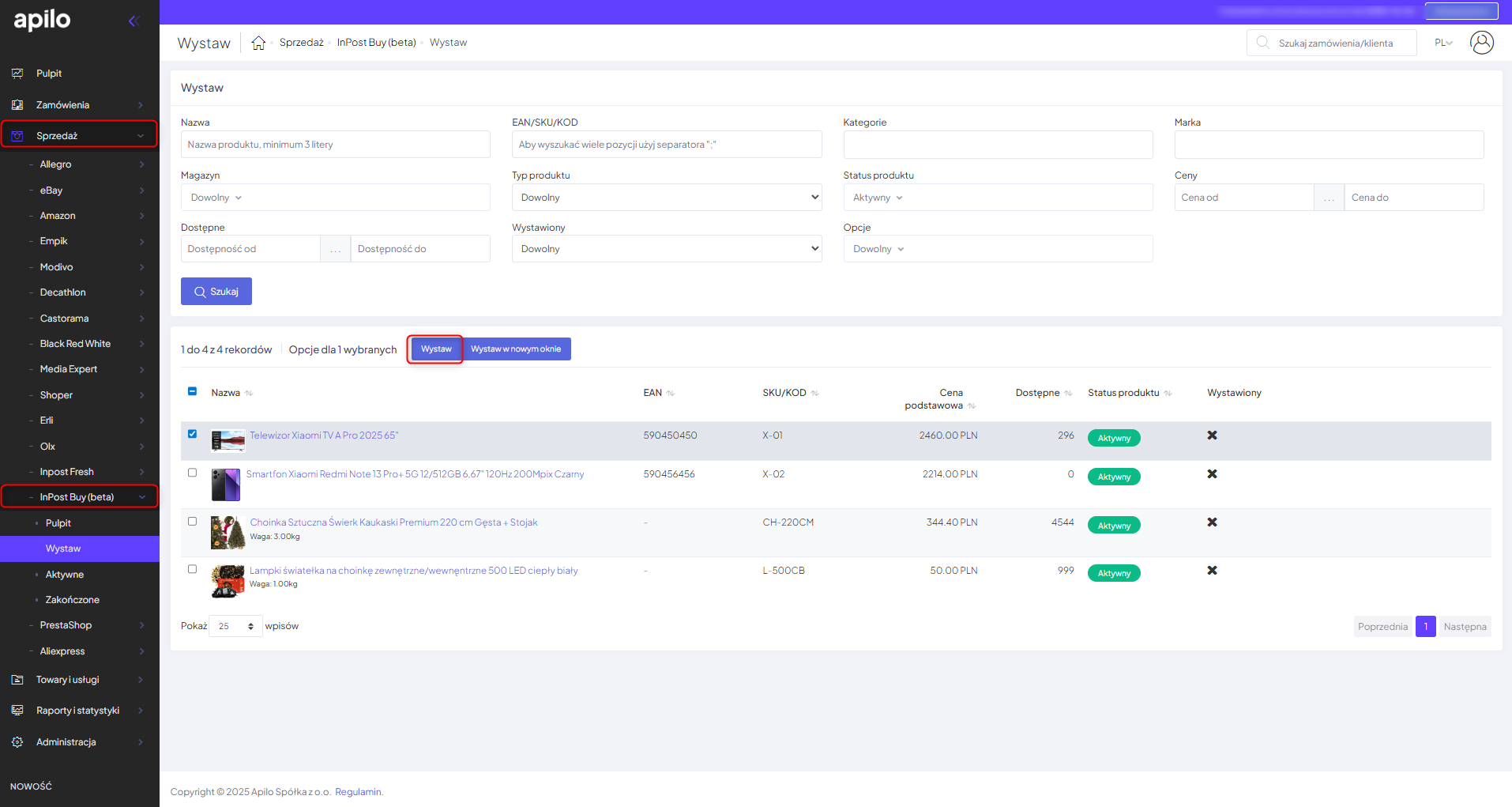Click the Raporty i statystyki icon

pos(17,711)
